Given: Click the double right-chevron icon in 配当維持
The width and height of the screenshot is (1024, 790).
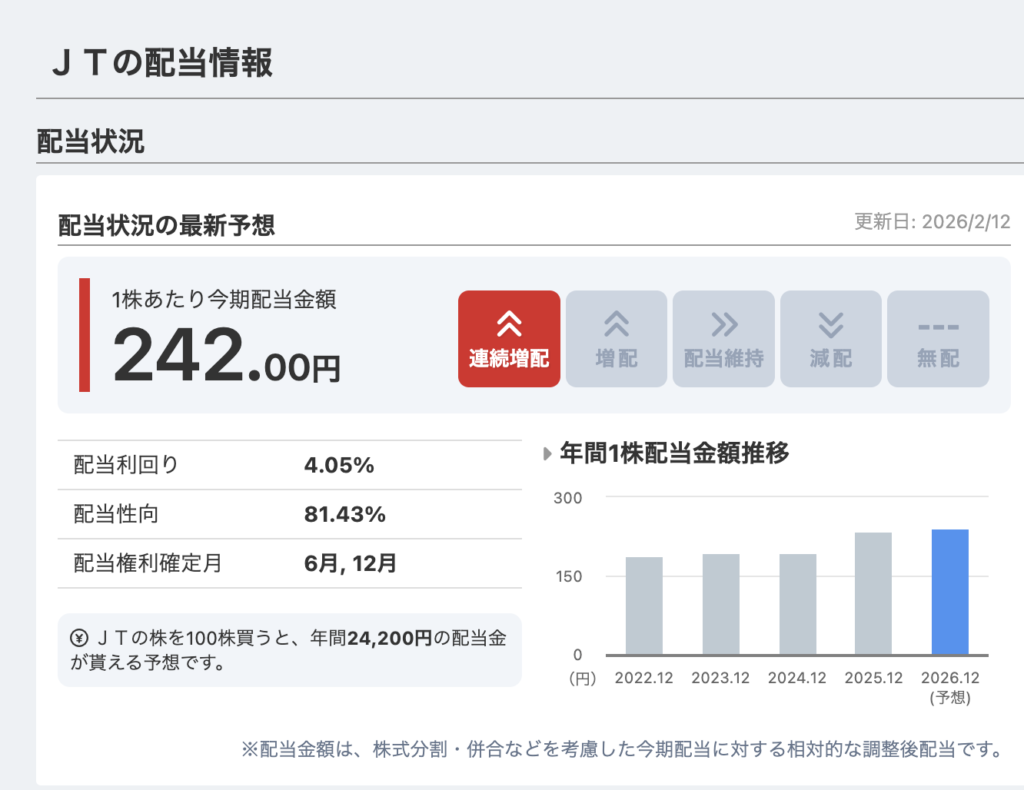Looking at the screenshot, I should coord(724,324).
